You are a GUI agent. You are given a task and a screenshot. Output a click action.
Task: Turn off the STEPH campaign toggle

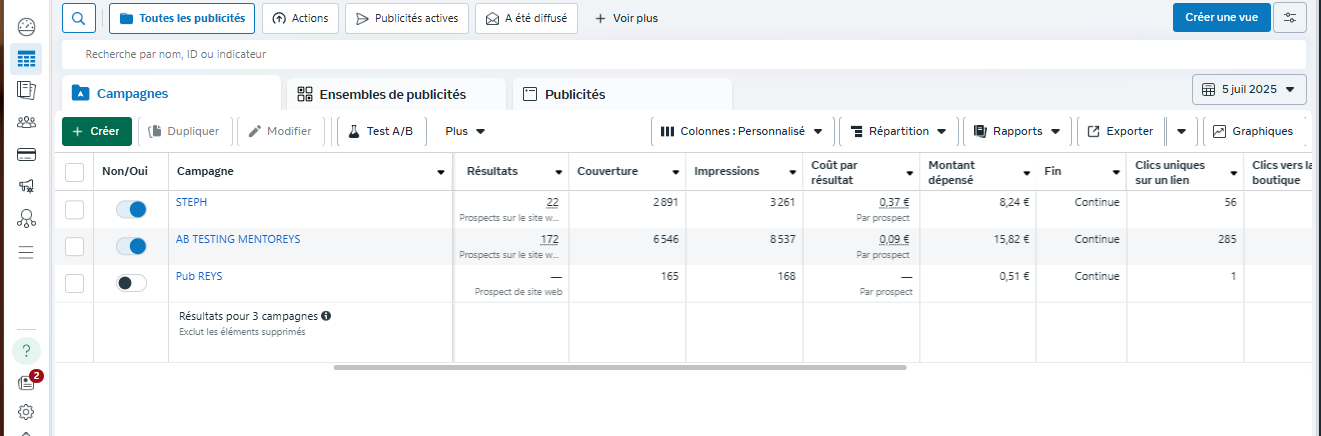click(x=131, y=209)
